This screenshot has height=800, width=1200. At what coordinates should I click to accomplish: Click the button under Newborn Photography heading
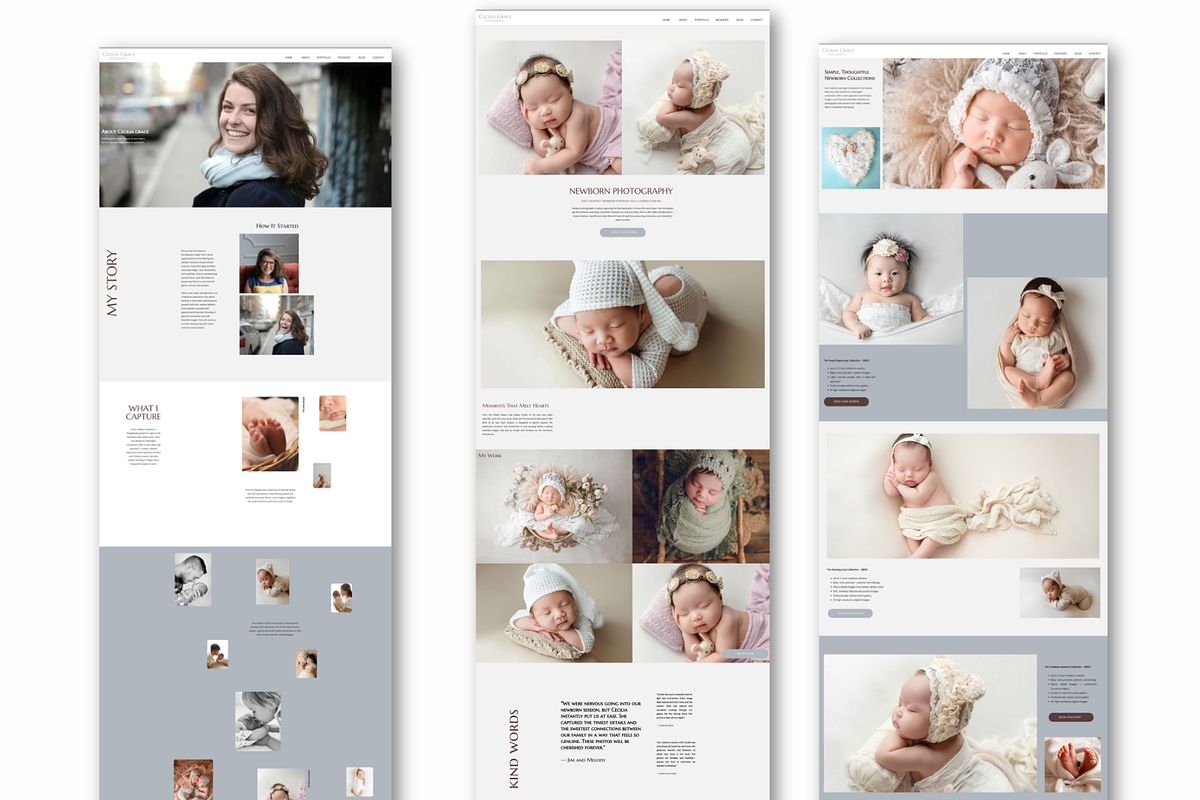pos(622,232)
